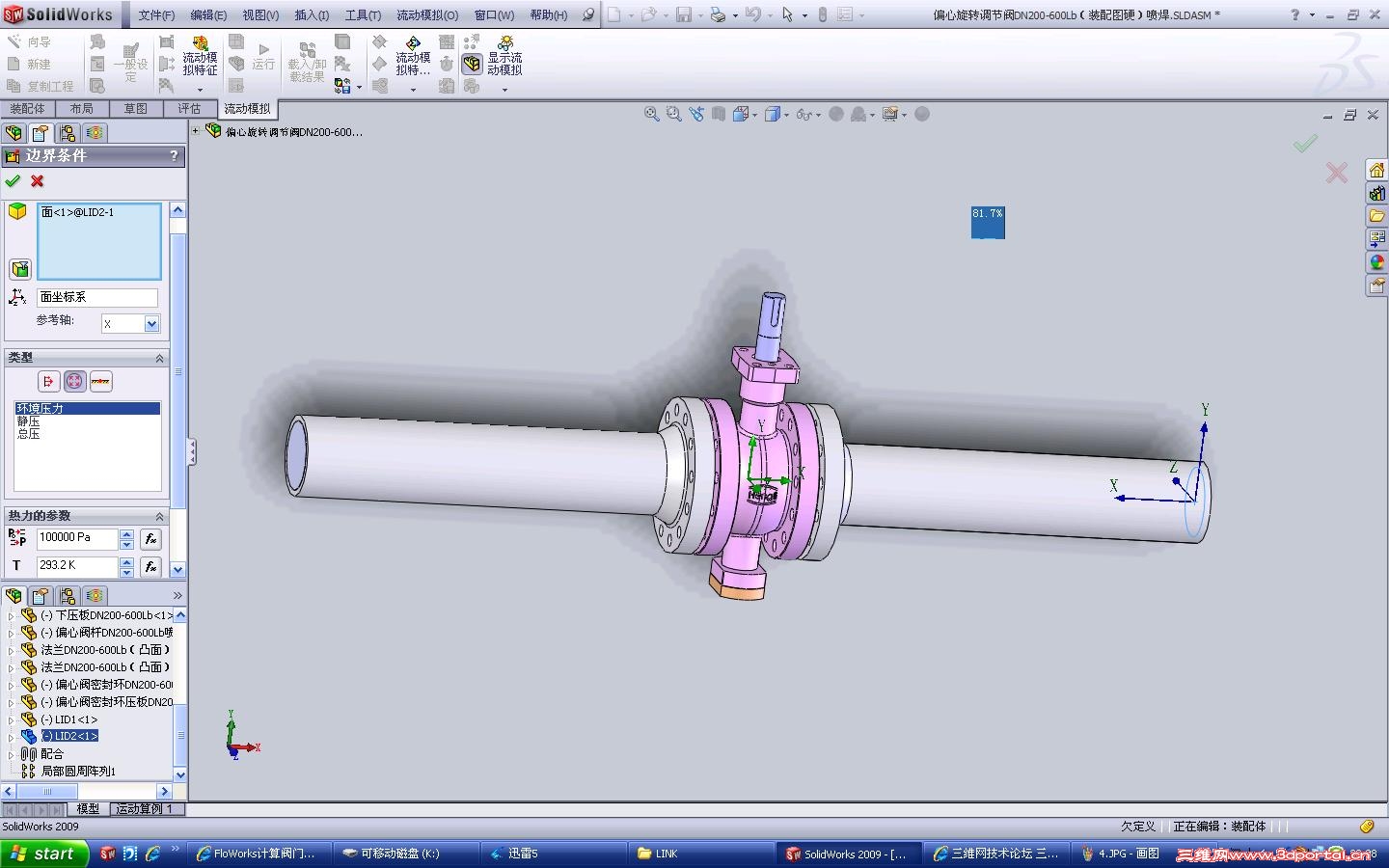Click the Display Style cube icon

pos(773,114)
